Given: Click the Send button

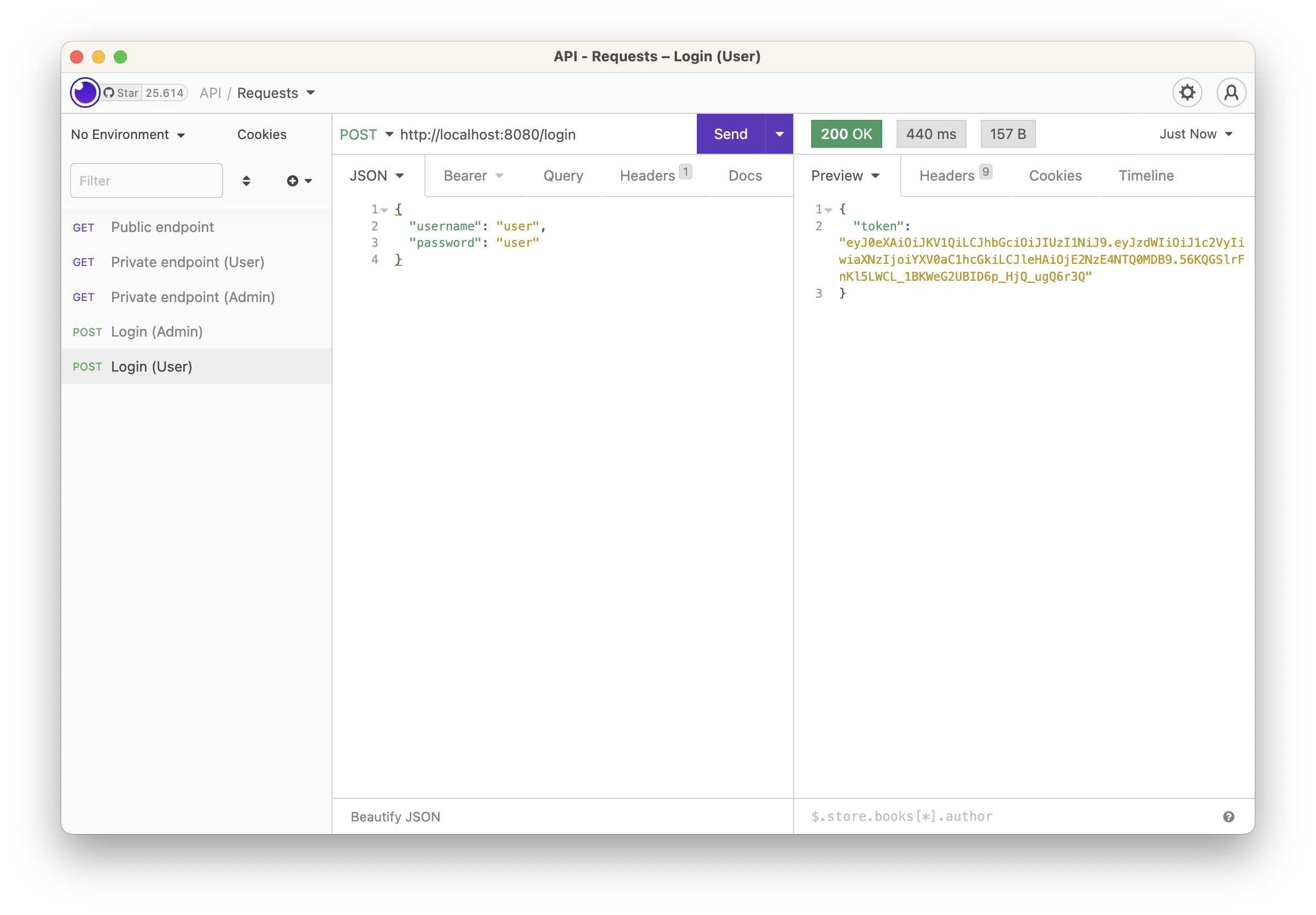Looking at the screenshot, I should [731, 134].
